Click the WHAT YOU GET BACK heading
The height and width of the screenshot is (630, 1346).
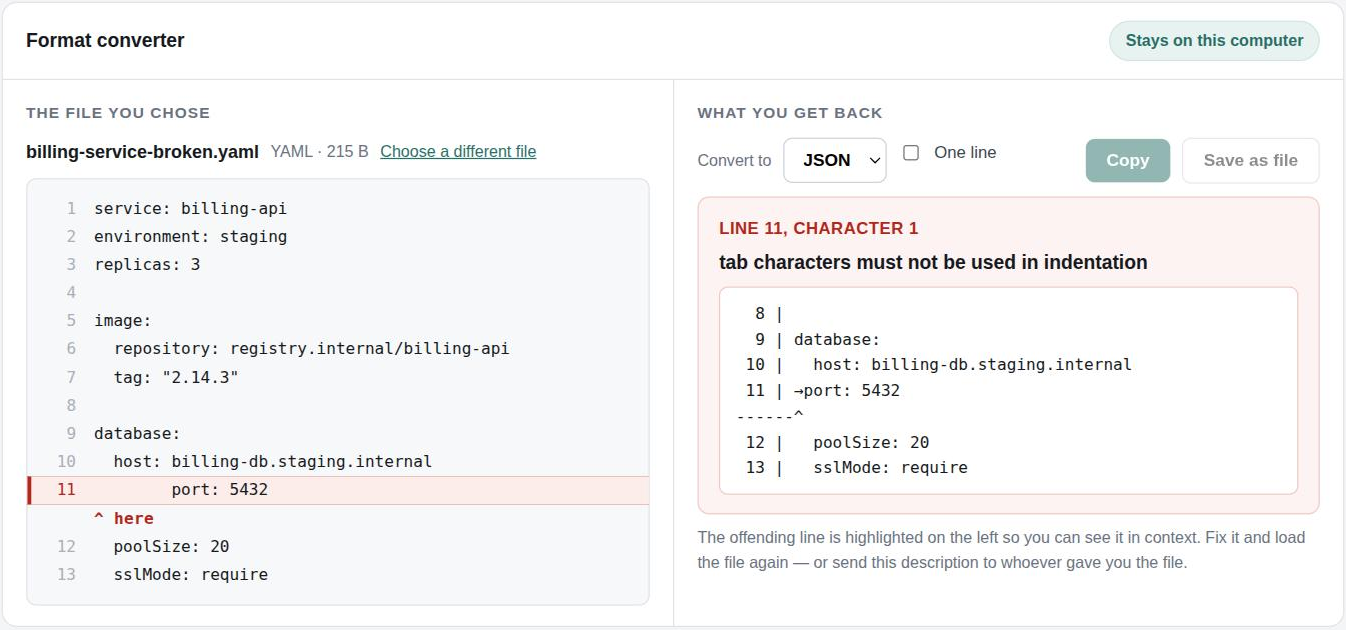790,113
